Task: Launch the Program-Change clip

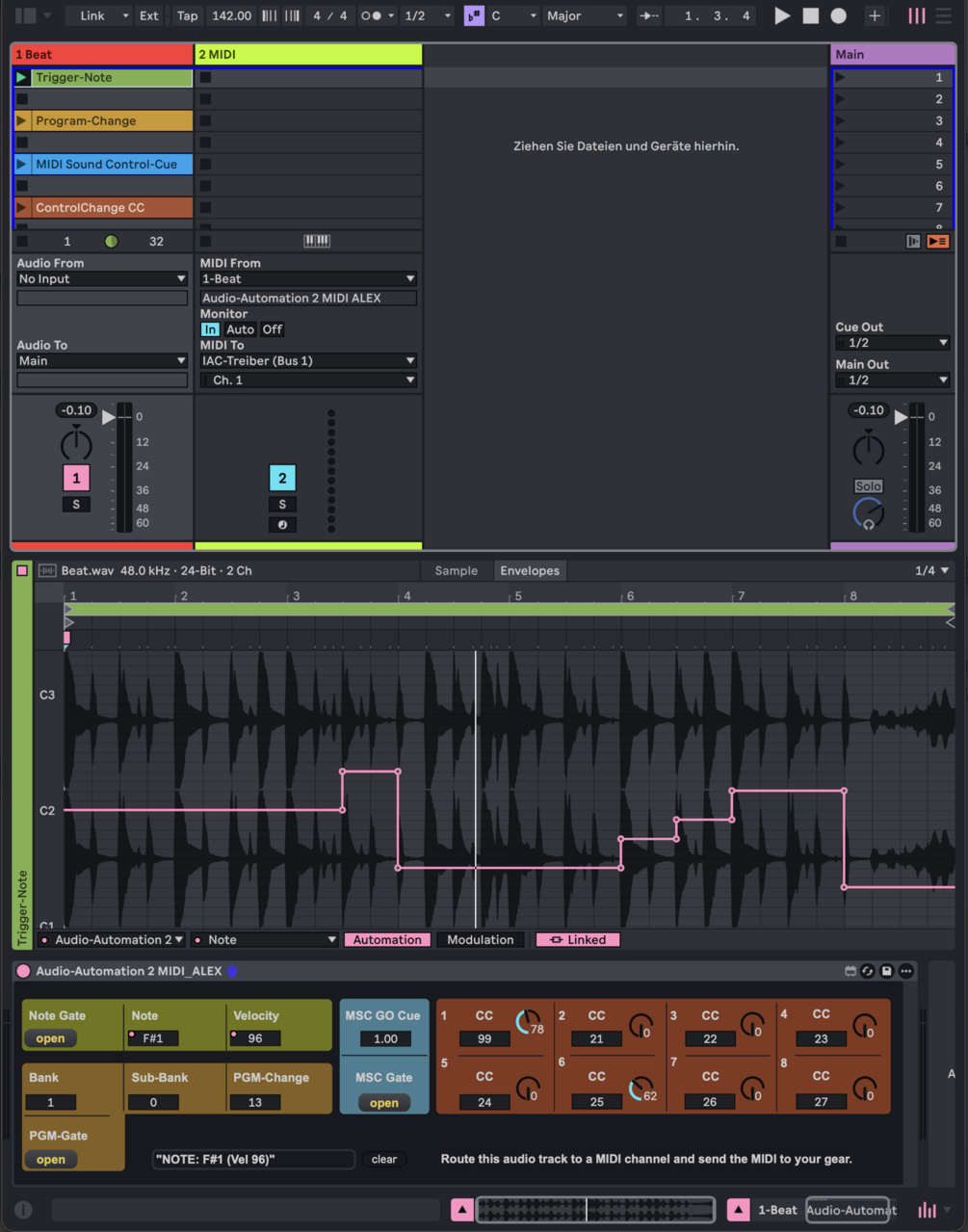Action: [x=21, y=120]
